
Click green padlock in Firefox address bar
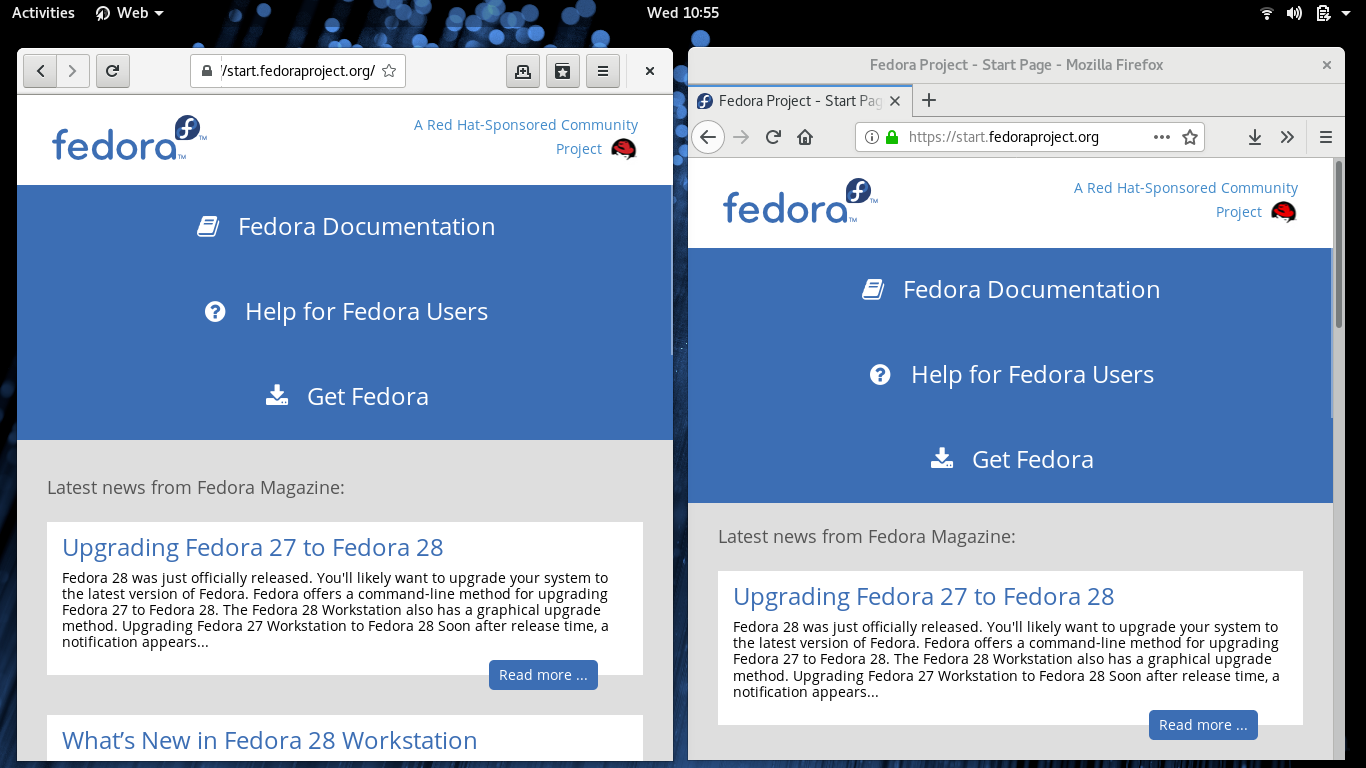[x=892, y=137]
